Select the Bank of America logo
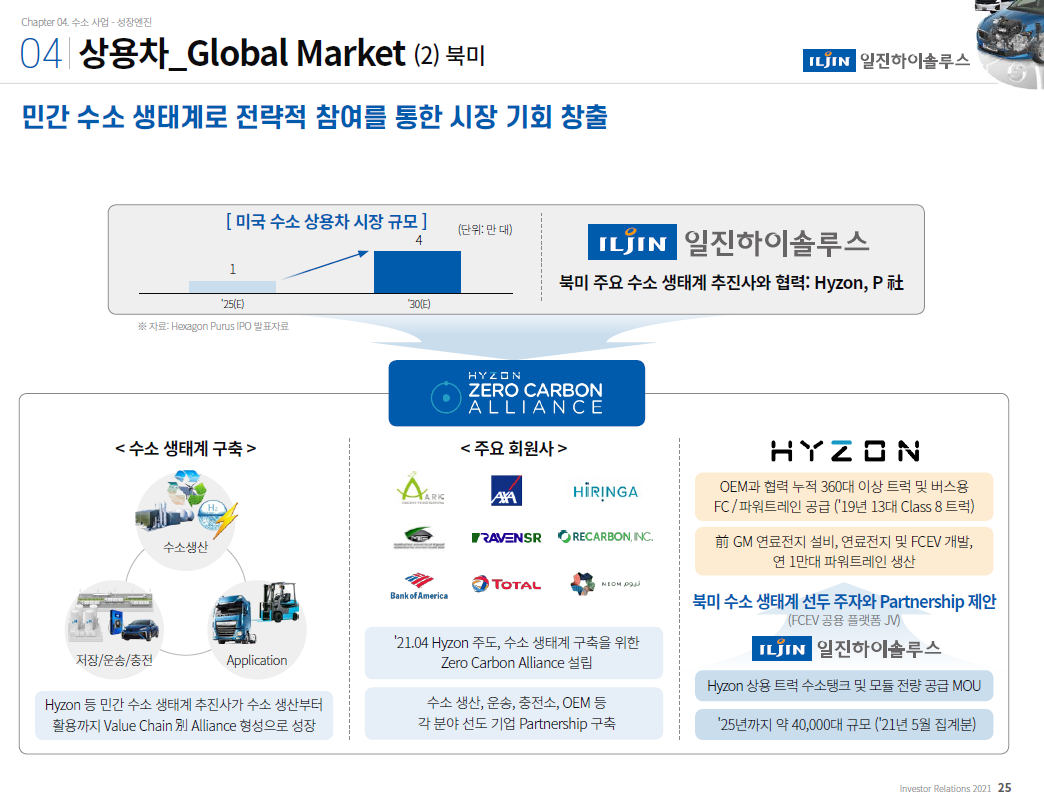This screenshot has width=1044, height=800. pos(419,586)
